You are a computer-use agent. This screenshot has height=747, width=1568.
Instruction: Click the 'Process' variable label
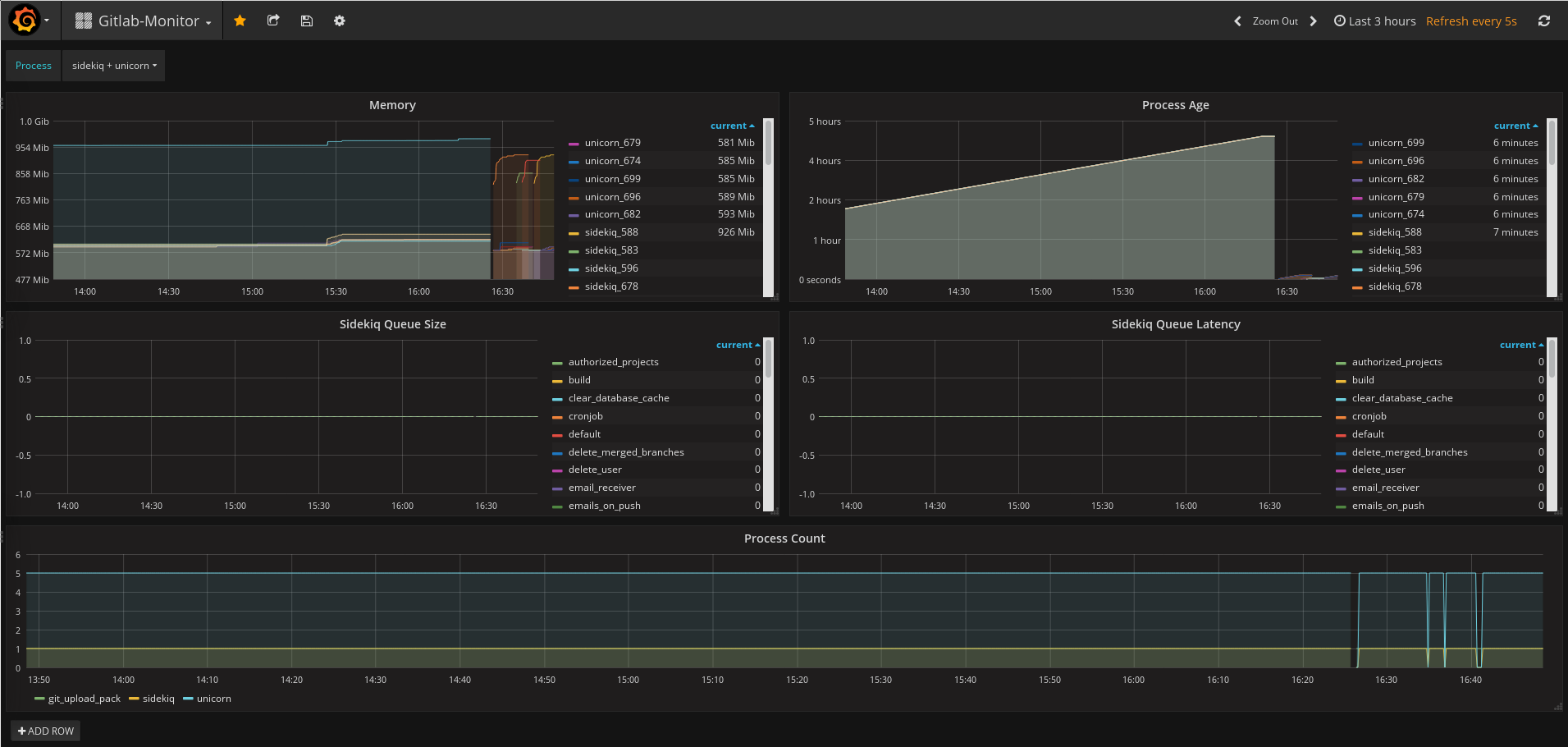pos(34,66)
